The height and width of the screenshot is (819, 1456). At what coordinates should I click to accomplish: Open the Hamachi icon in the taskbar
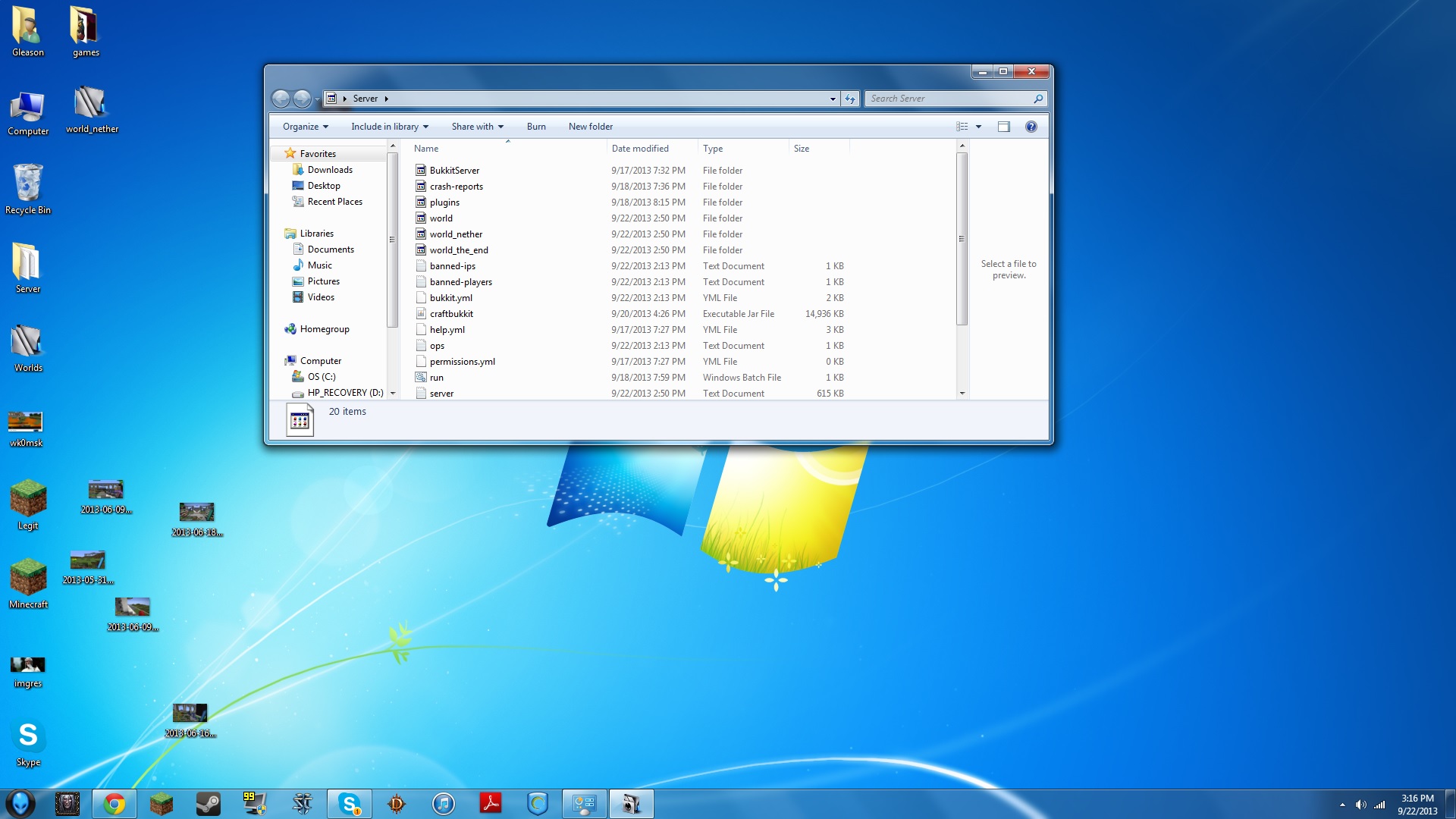click(x=537, y=803)
